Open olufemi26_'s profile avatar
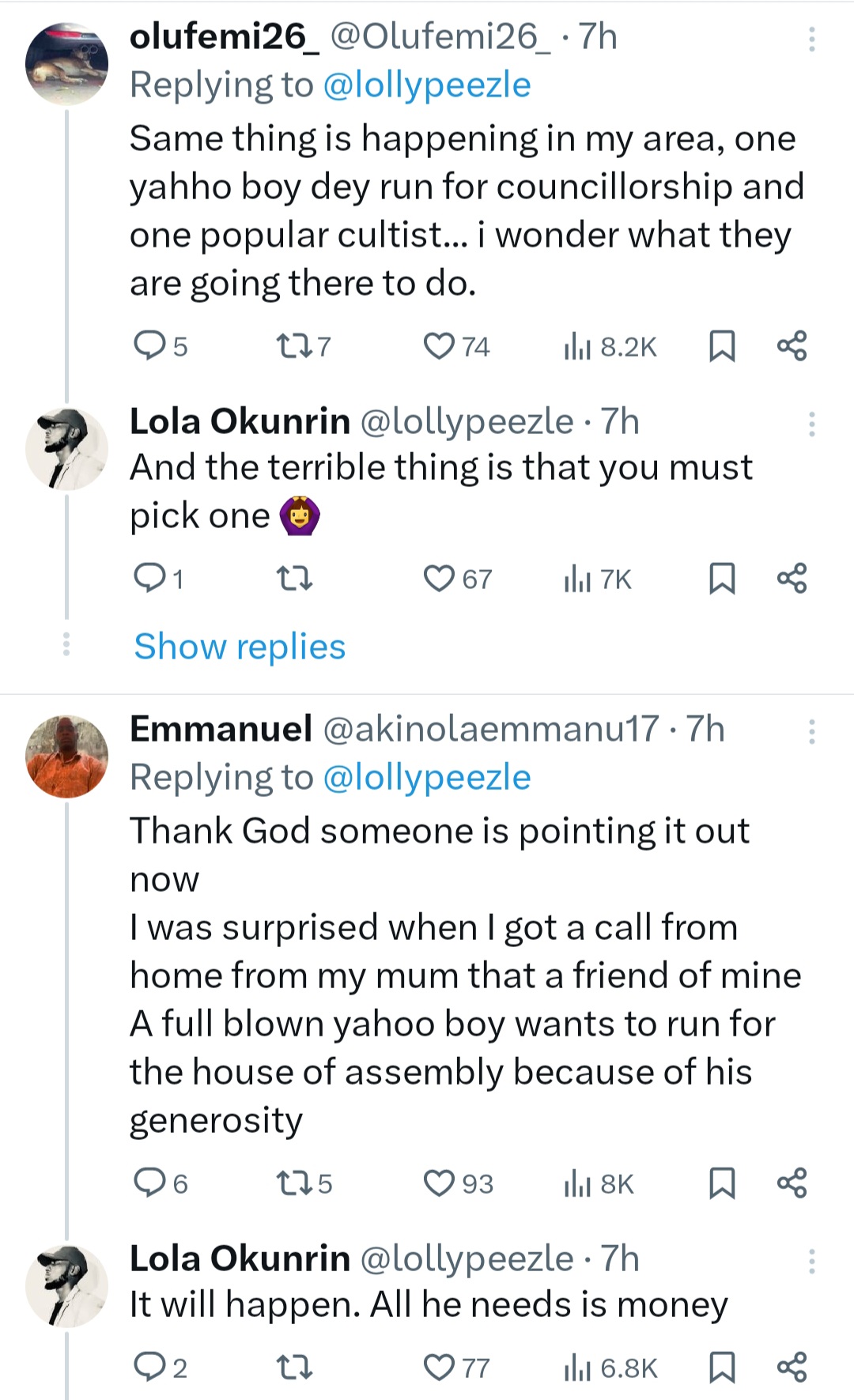The image size is (854, 1400). point(67,65)
